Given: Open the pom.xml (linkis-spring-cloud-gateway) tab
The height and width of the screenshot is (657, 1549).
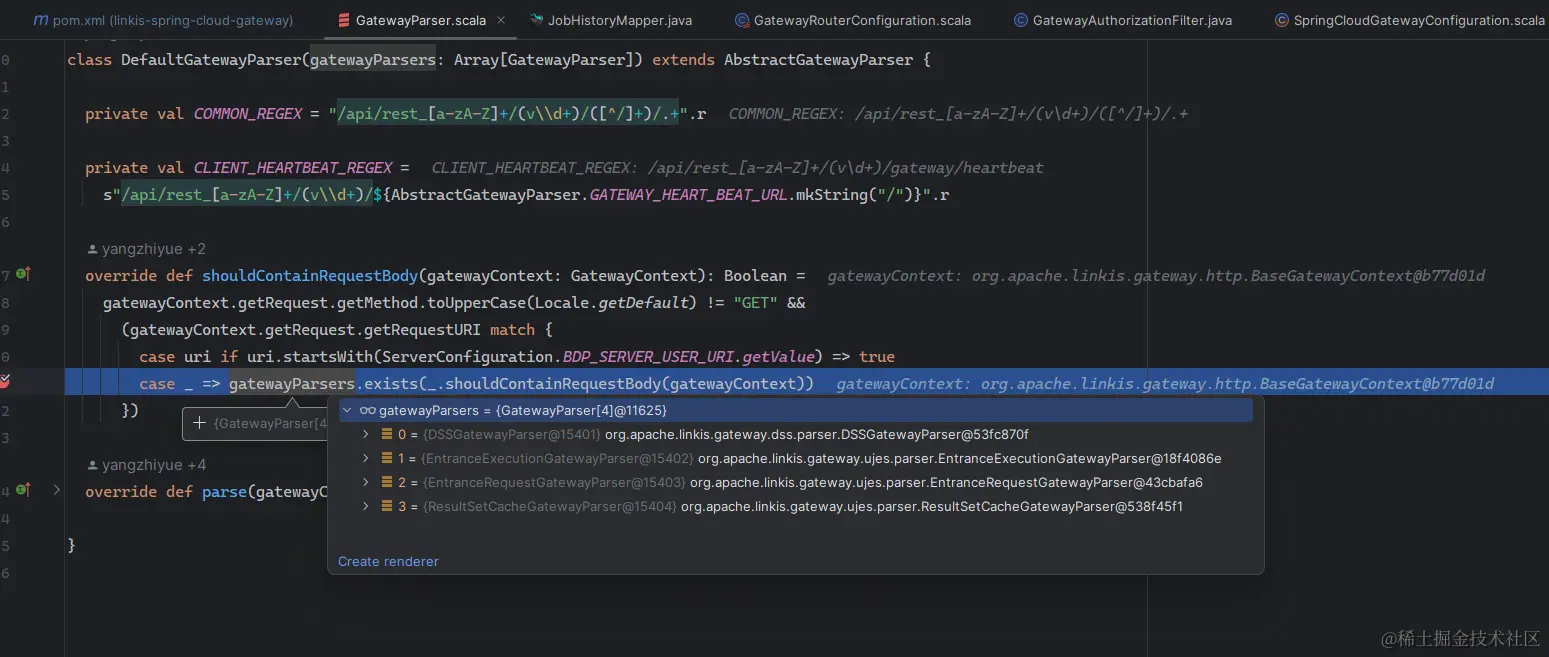Looking at the screenshot, I should [x=163, y=20].
